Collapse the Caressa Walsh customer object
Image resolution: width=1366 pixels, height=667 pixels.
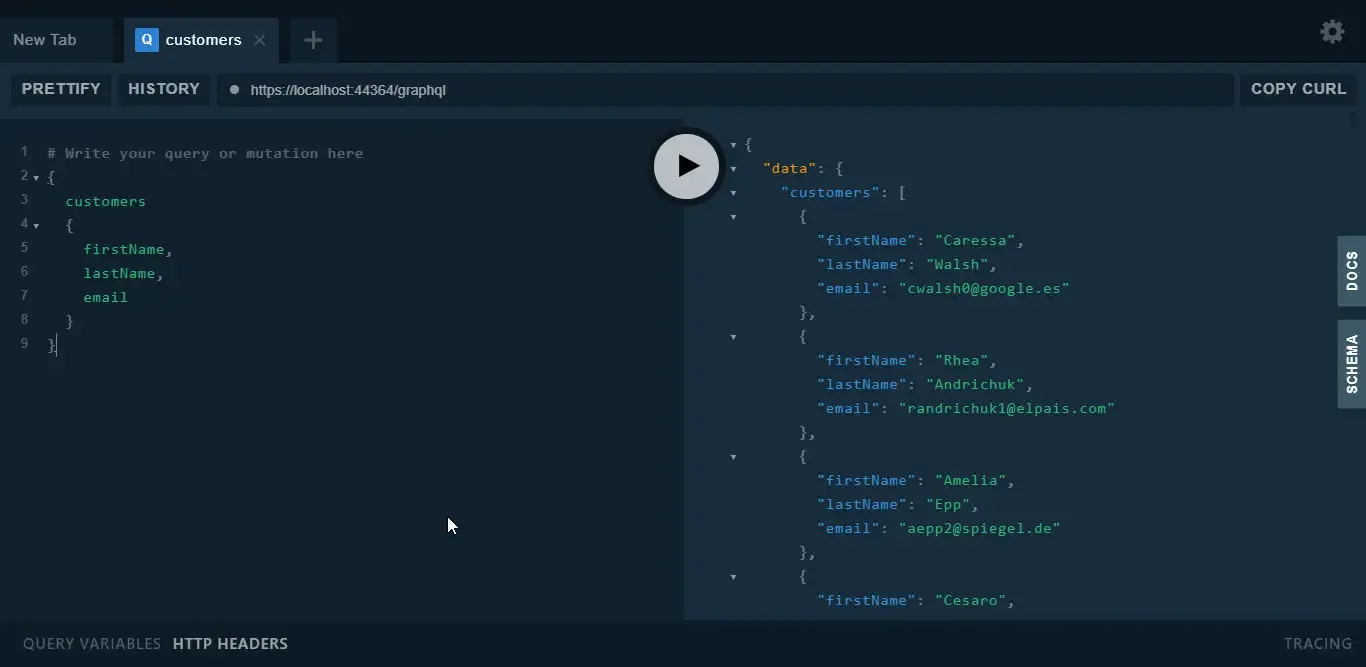tap(734, 218)
